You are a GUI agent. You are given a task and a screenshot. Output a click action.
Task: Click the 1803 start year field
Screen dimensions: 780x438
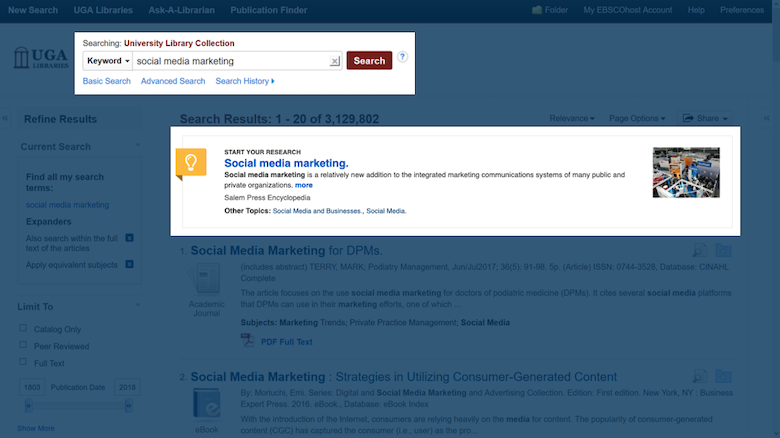32,387
